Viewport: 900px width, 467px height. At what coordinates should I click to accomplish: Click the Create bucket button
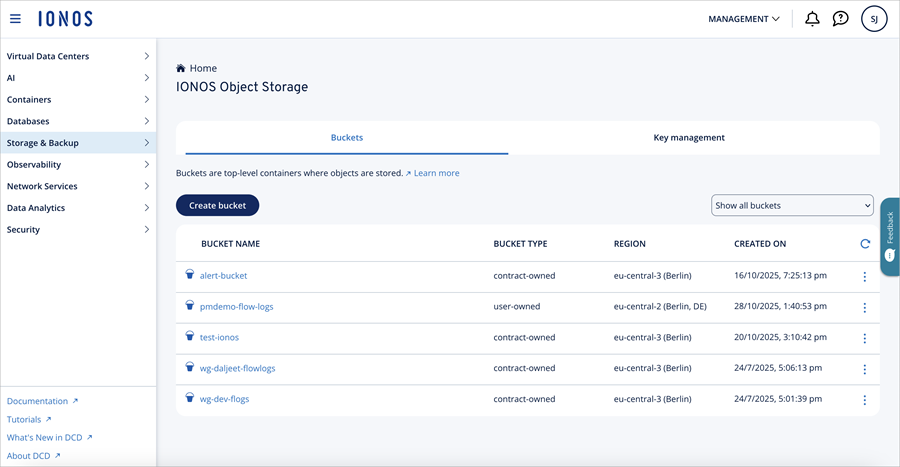pos(218,205)
